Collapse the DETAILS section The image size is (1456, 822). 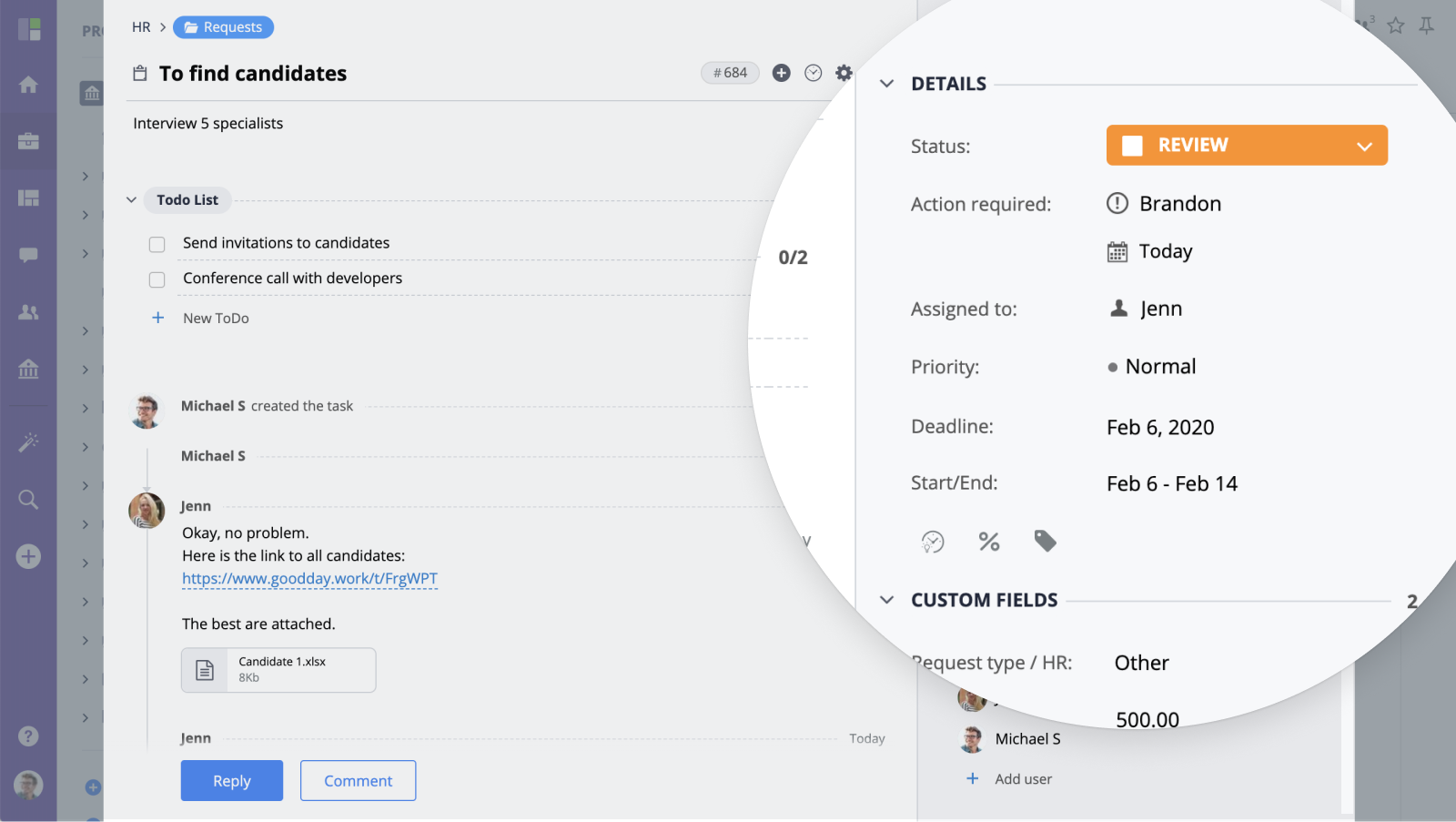pyautogui.click(x=886, y=84)
